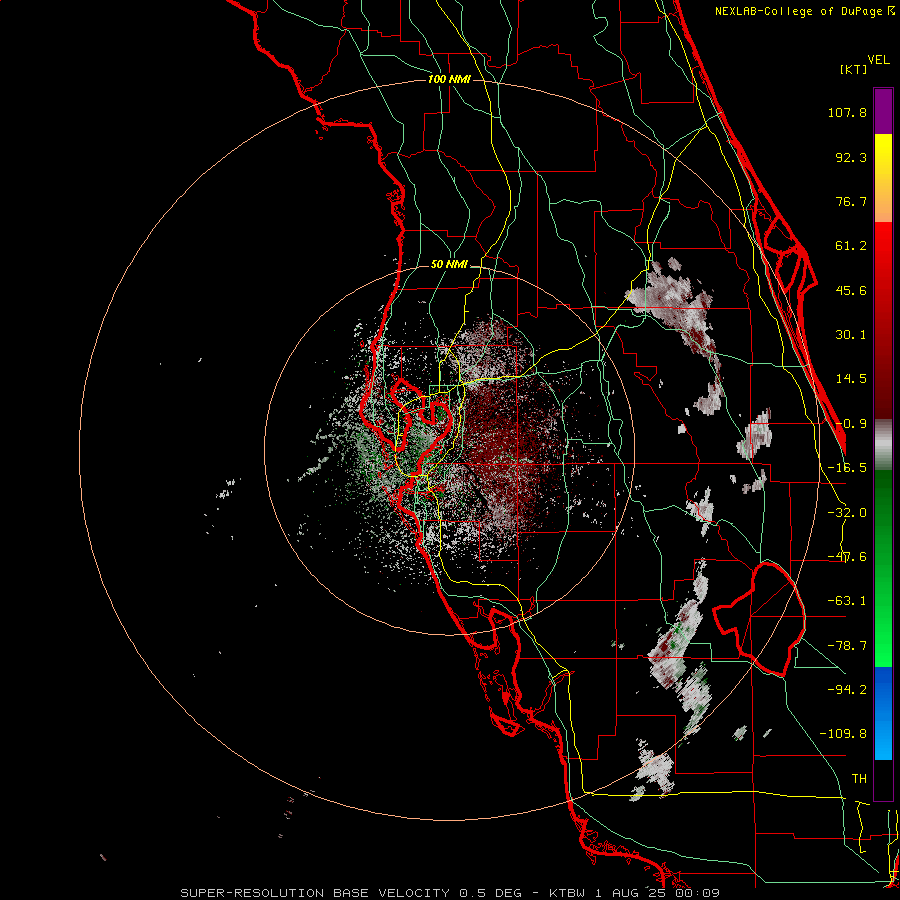Select the -47.6 velocity scale value
Image resolution: width=900 pixels, height=900 pixels.
click(847, 557)
